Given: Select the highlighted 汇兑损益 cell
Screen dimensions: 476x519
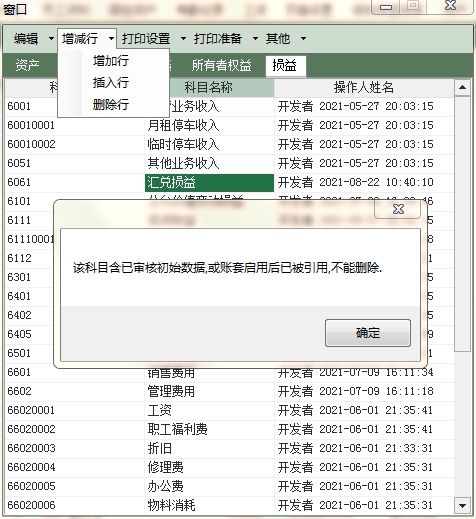Looking at the screenshot, I should pos(209,182).
